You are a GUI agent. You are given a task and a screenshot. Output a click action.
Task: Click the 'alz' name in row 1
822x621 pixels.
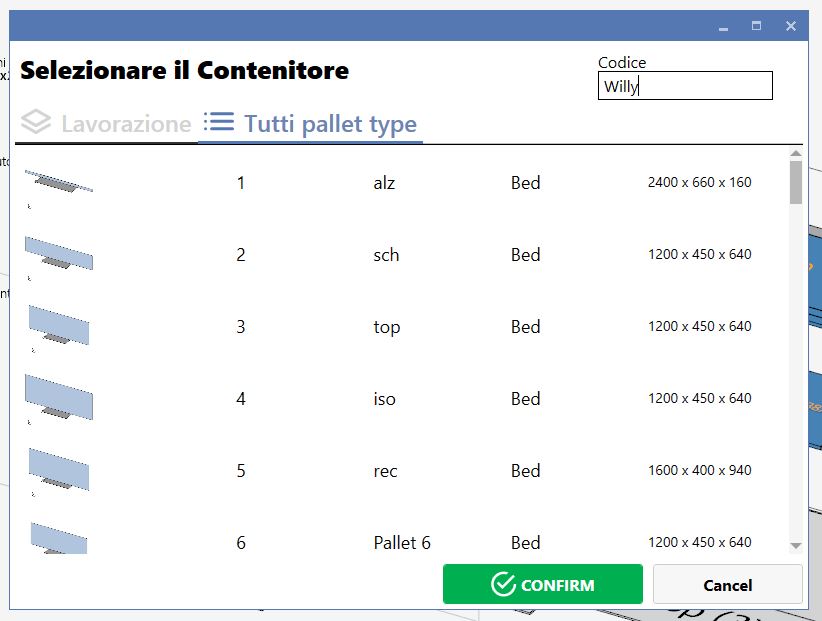384,183
